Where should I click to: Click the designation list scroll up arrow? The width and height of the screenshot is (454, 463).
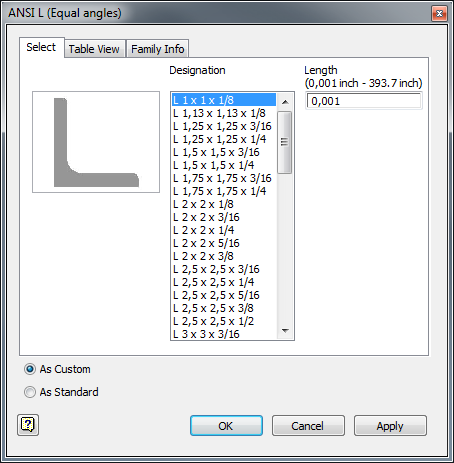[285, 102]
